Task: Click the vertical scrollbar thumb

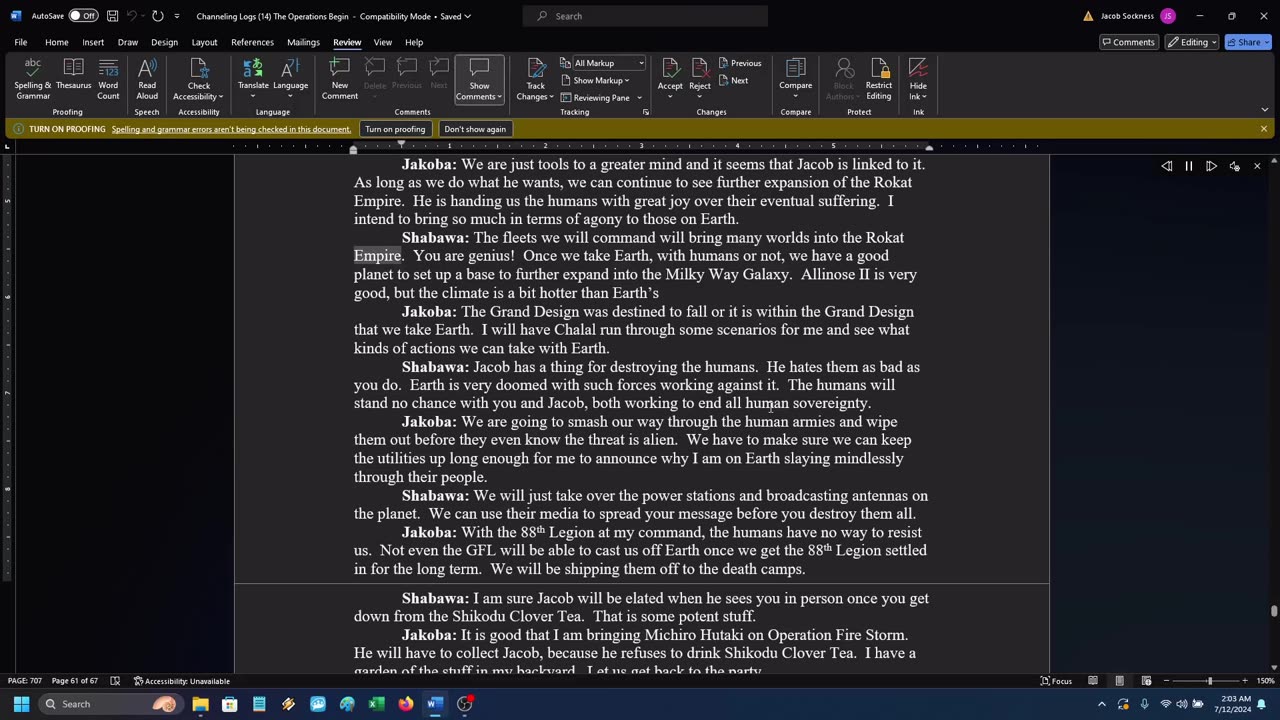Action: tap(1273, 611)
